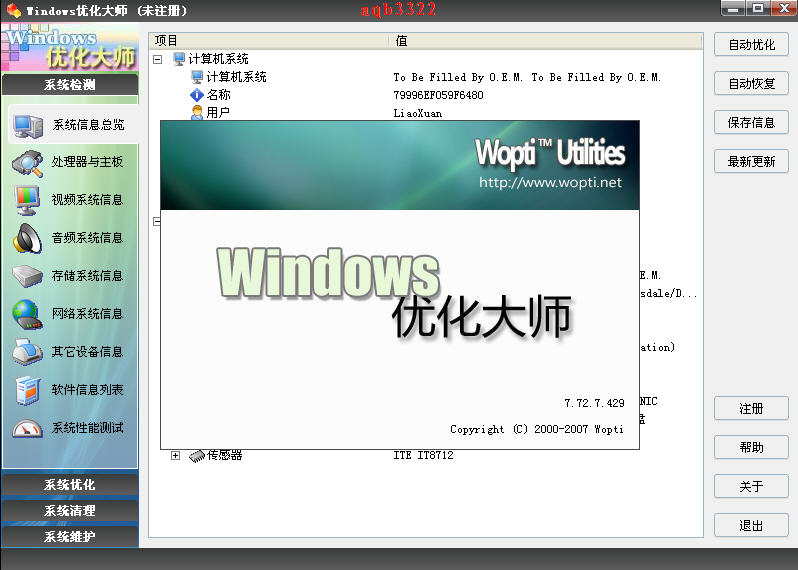Click the 网络系统信息 globe icon

pyautogui.click(x=27, y=314)
